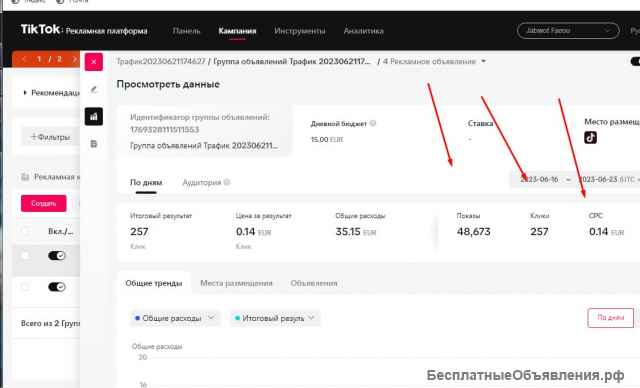Click the Итоговый результат value 257

139,232
